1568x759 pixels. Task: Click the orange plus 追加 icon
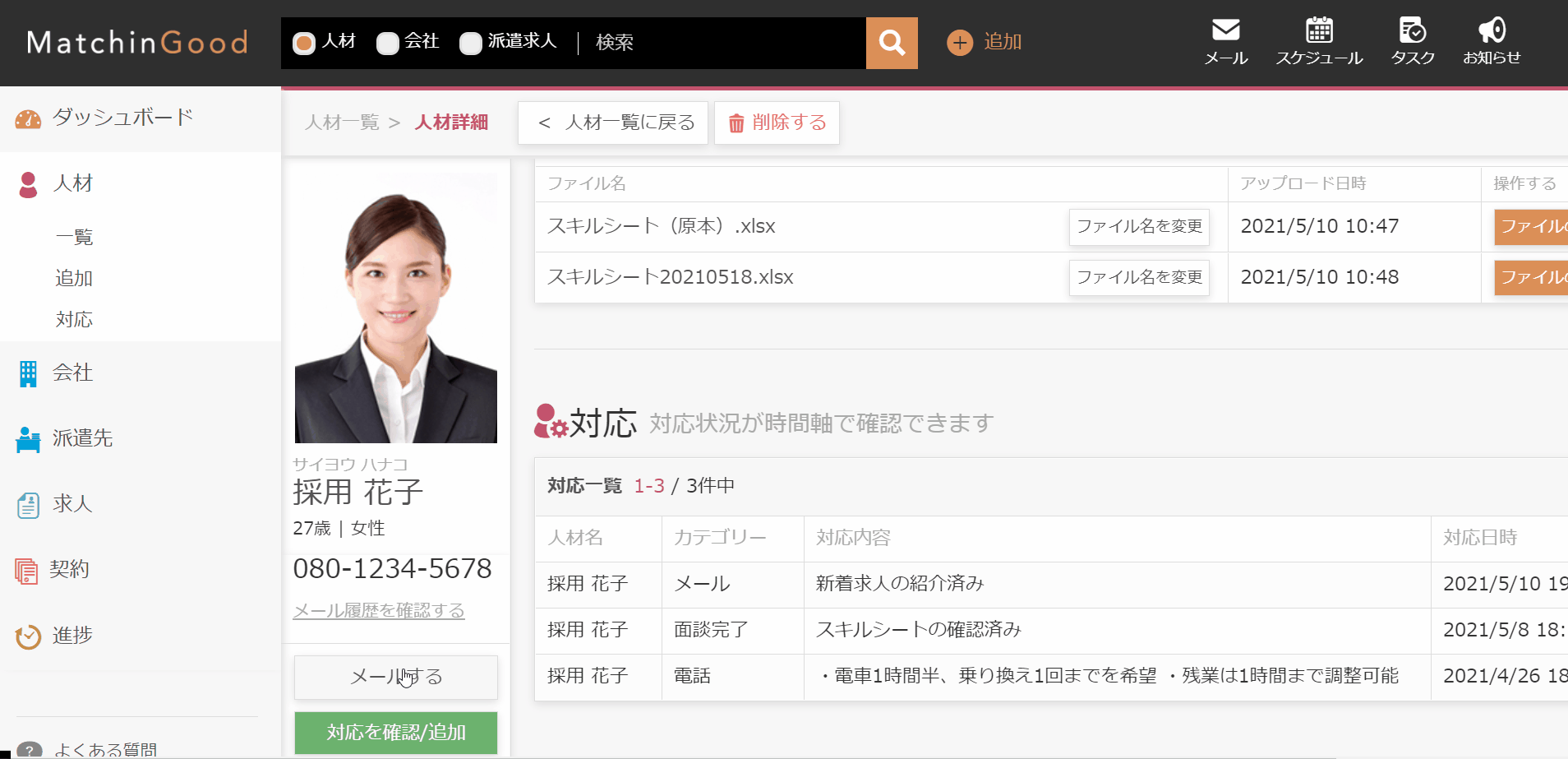pos(960,43)
